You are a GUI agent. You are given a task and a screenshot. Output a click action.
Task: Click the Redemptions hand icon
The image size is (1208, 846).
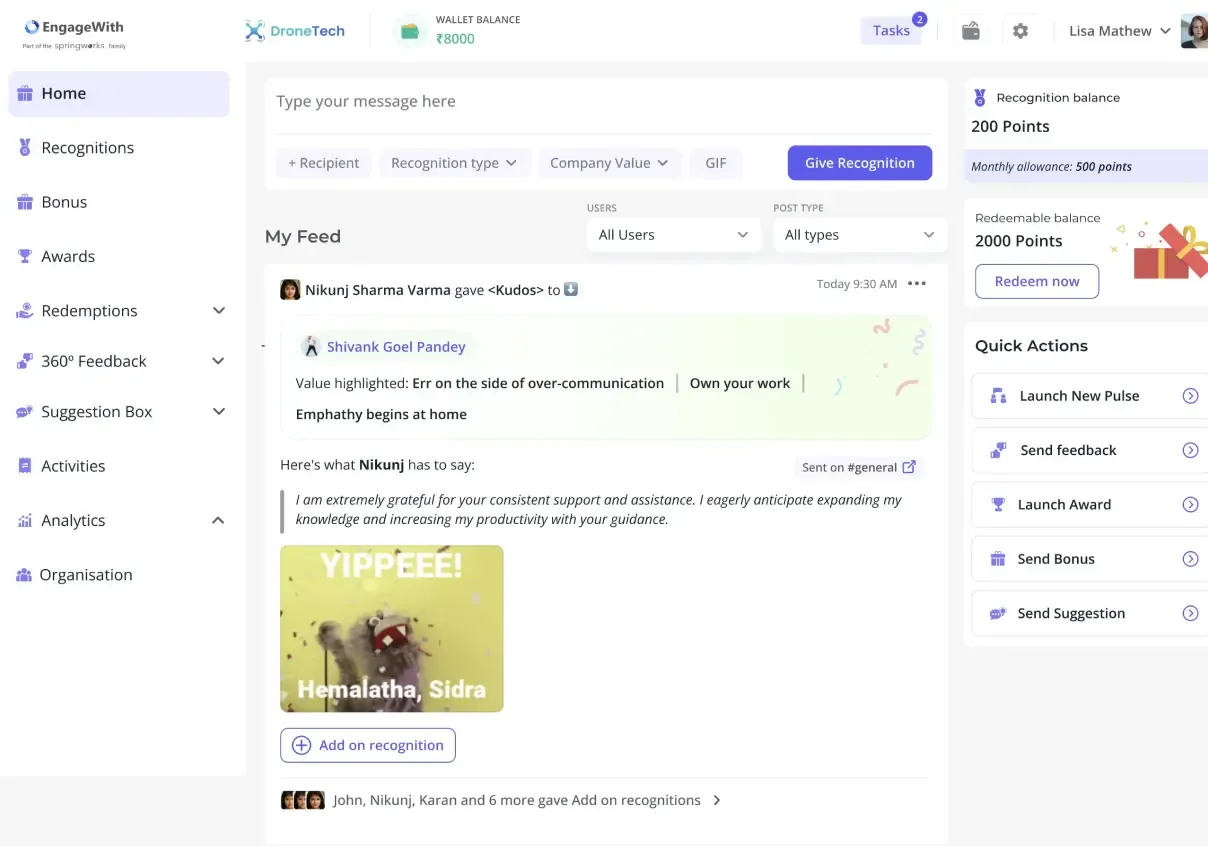pos(25,311)
